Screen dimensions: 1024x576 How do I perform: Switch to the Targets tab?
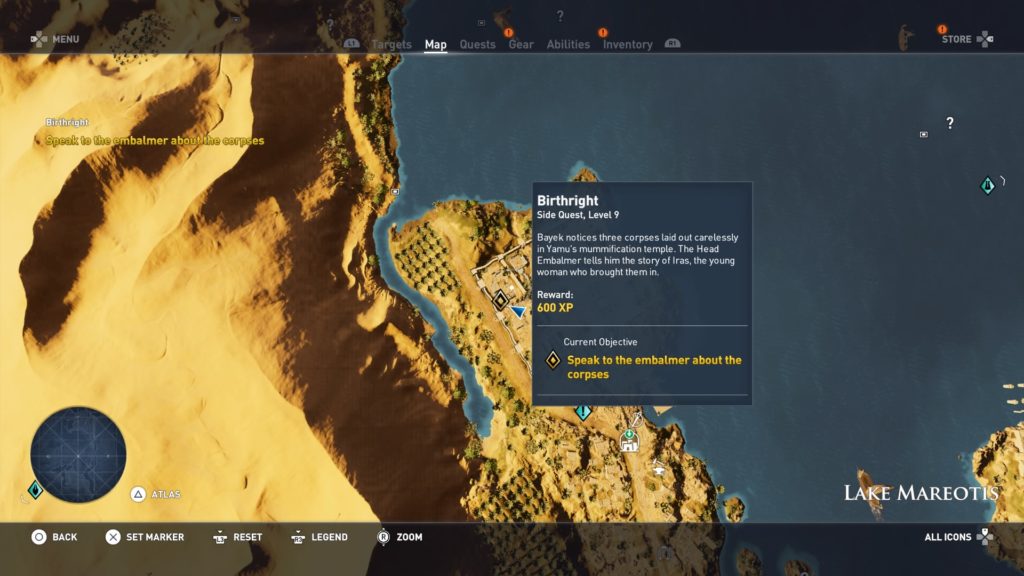point(391,44)
